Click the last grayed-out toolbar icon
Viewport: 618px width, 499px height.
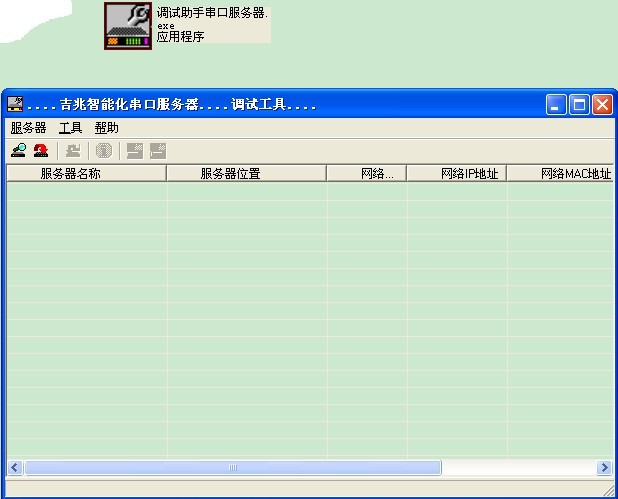tap(158, 150)
